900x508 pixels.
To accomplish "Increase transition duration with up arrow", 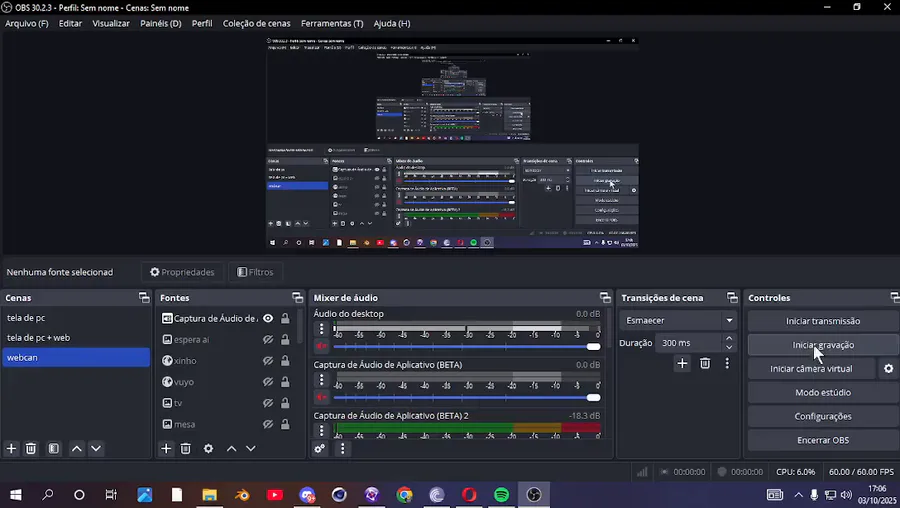I will click(729, 339).
